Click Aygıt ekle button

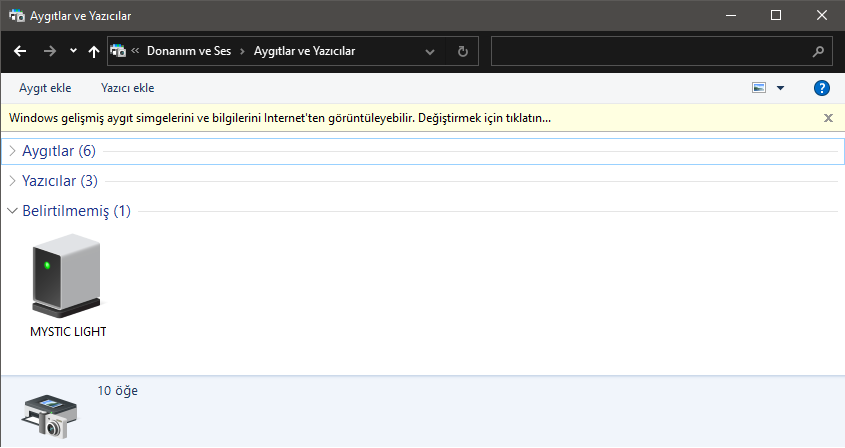coord(45,88)
